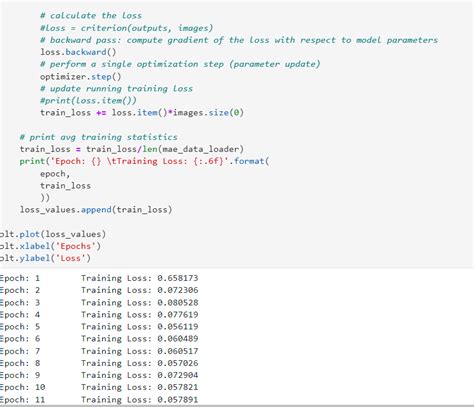Click Epoch 11 output with loss 0.057891
The height and width of the screenshot is (407, 474).
[99, 399]
